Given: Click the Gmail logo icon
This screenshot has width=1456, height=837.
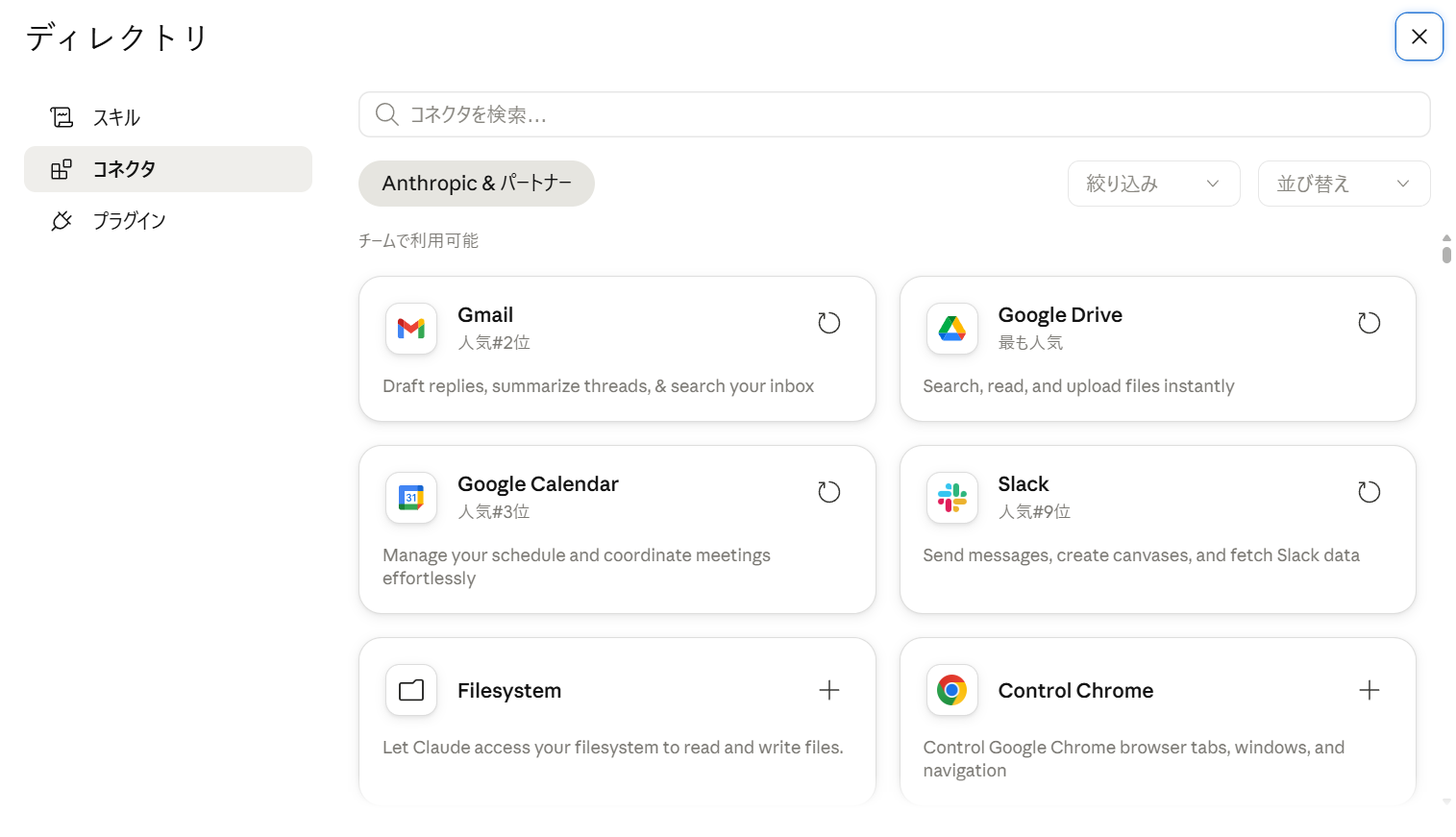Looking at the screenshot, I should click(411, 329).
